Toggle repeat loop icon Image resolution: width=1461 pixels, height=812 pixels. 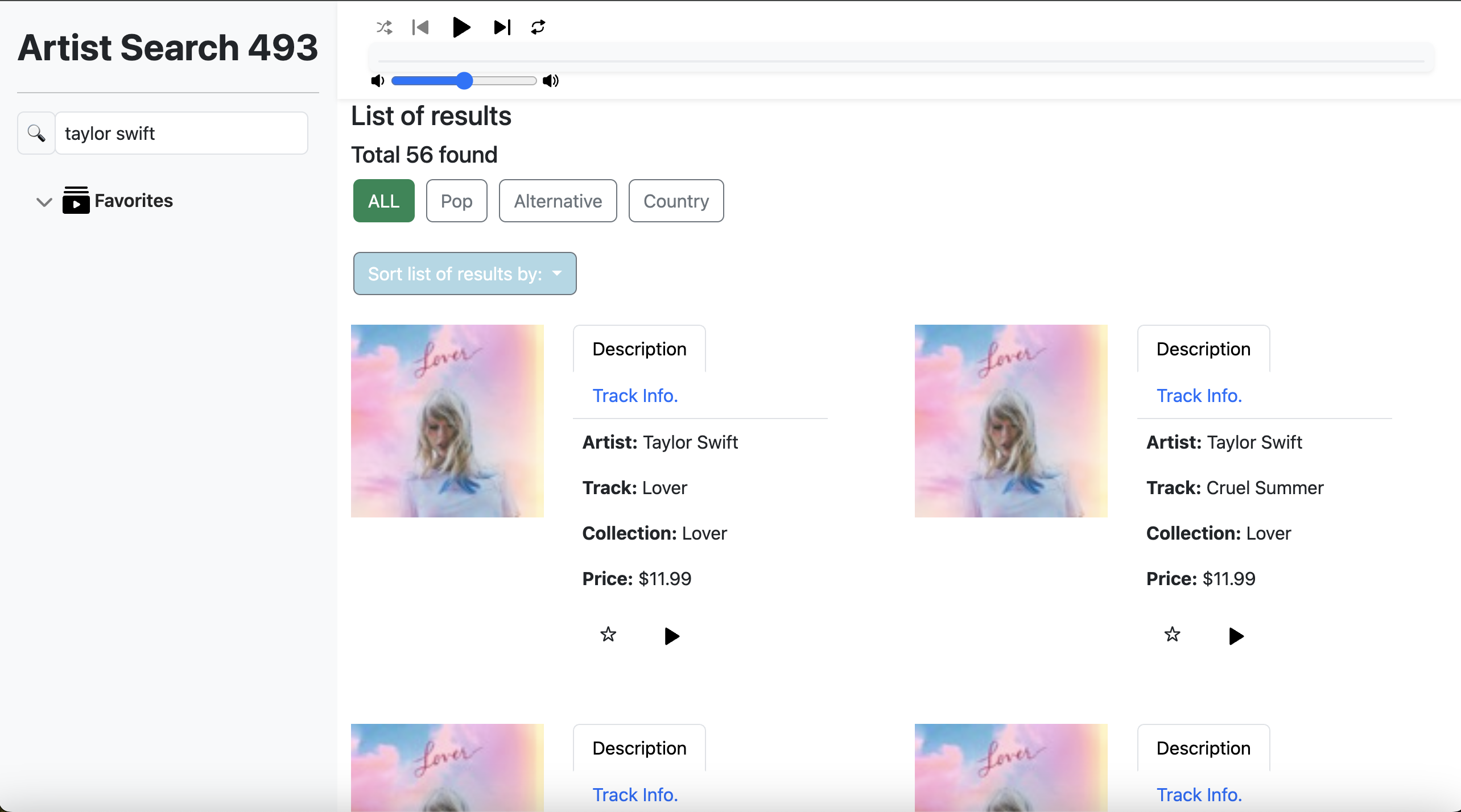538,27
